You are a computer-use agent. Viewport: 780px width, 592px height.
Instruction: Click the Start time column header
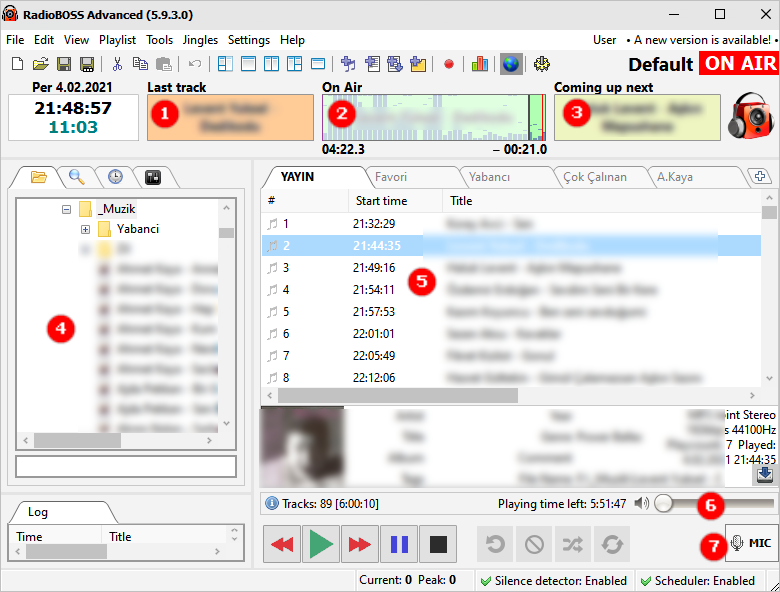[x=395, y=201]
